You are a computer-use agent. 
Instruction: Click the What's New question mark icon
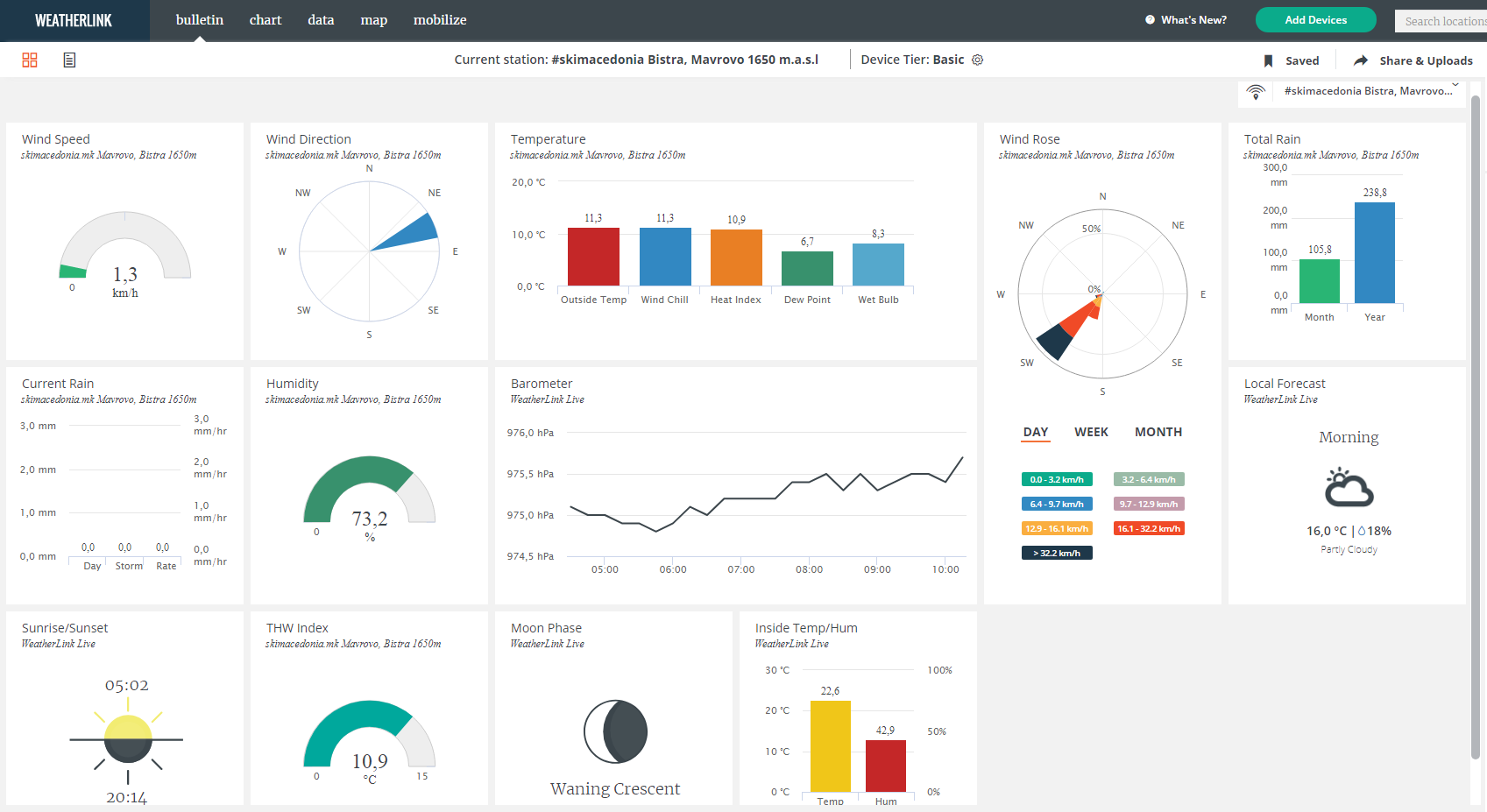point(1150,20)
